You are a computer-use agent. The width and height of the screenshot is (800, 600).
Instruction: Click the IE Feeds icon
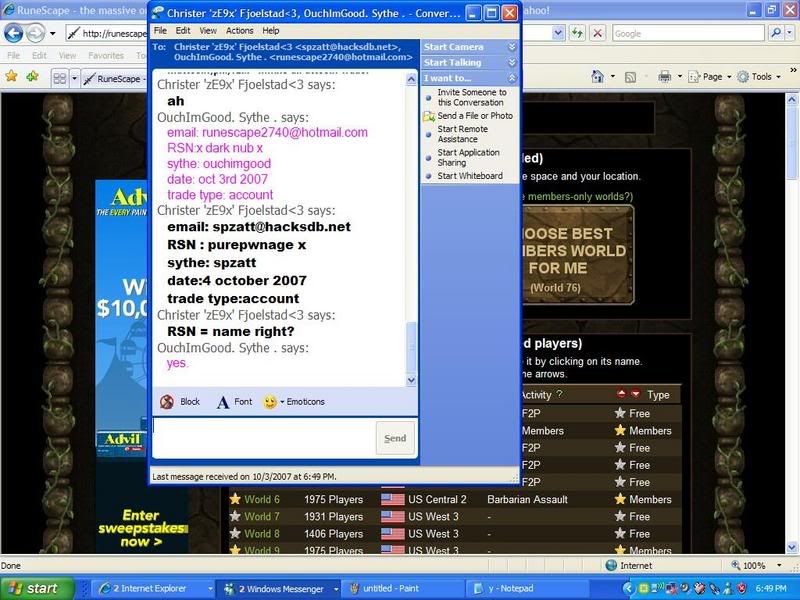631,77
